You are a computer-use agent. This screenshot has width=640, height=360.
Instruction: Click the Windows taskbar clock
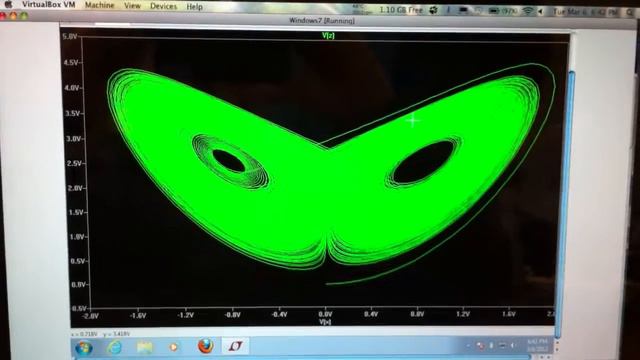coord(537,345)
